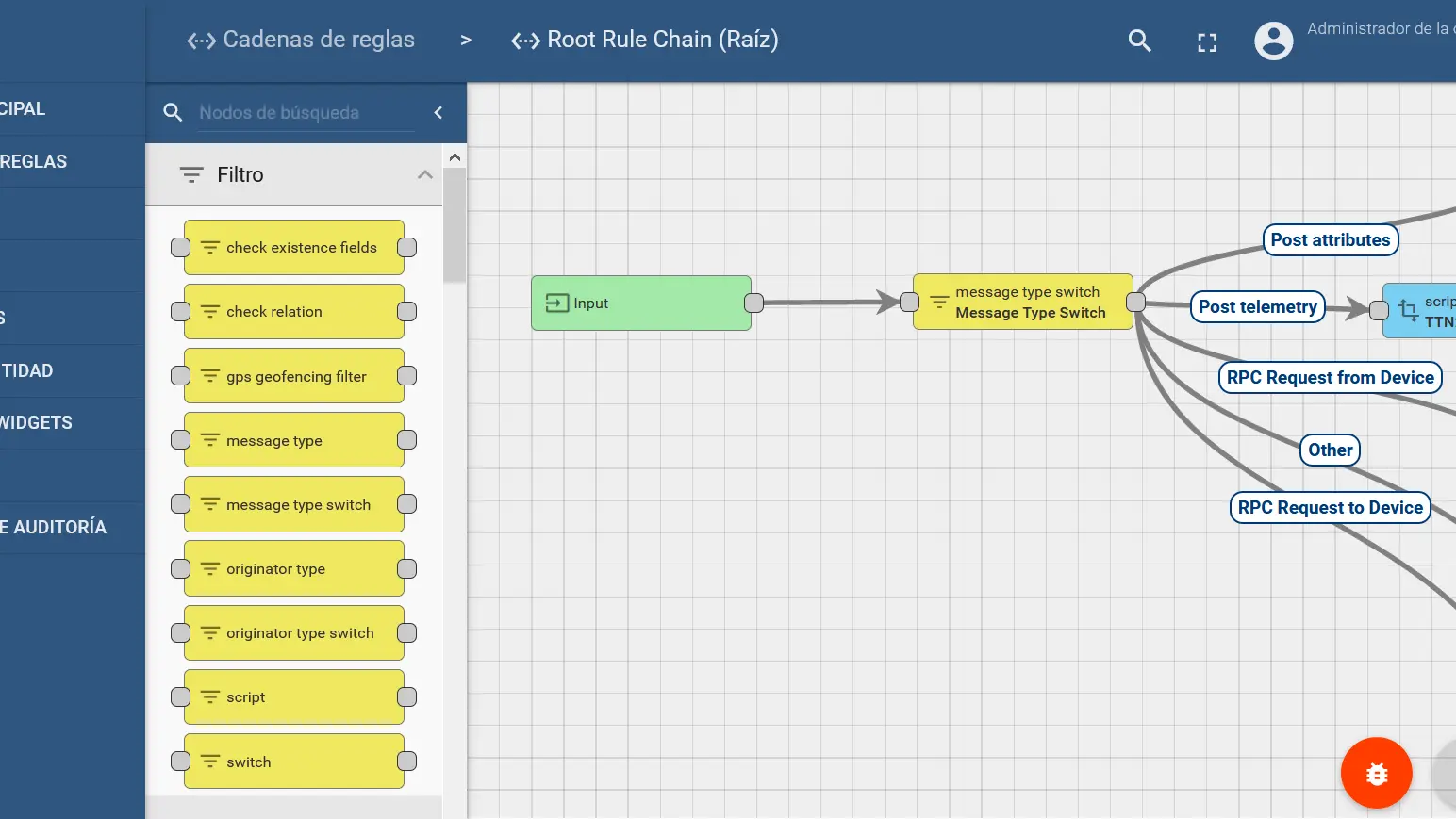1456x819 pixels.
Task: Select the Other link label
Action: [1331, 450]
